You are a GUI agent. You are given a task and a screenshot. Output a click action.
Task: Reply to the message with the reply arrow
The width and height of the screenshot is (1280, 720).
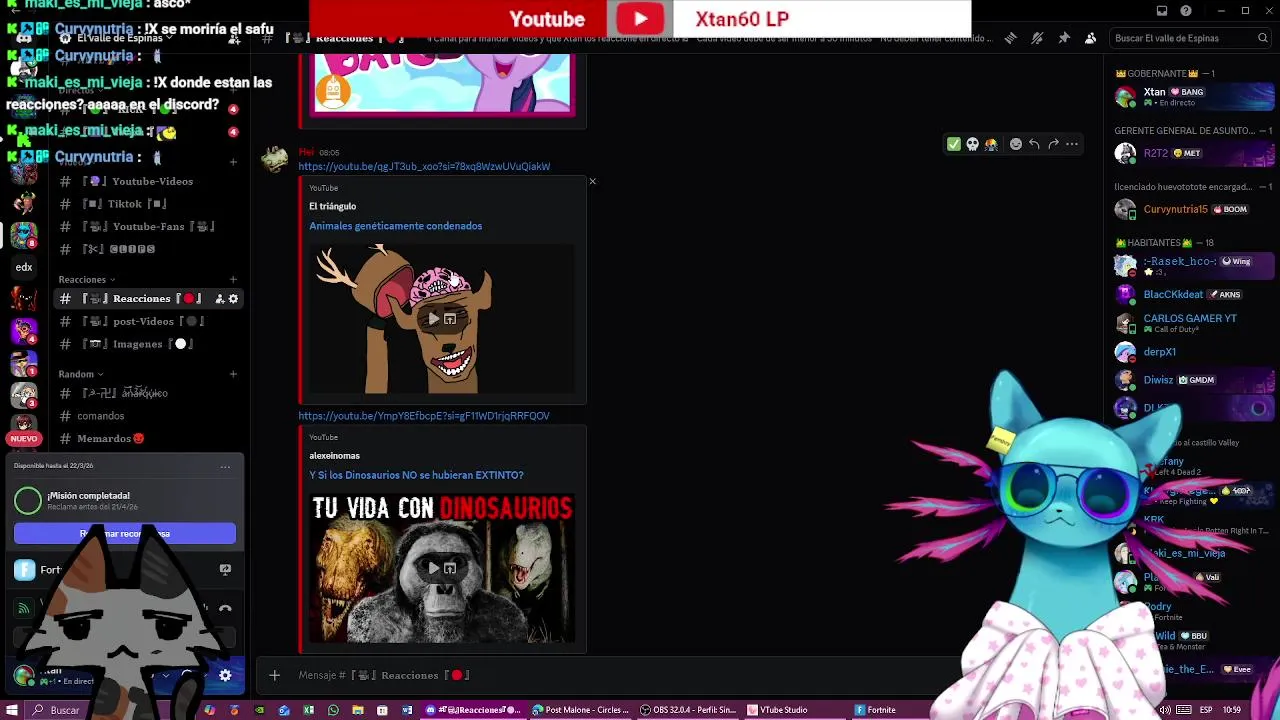pos(1034,144)
